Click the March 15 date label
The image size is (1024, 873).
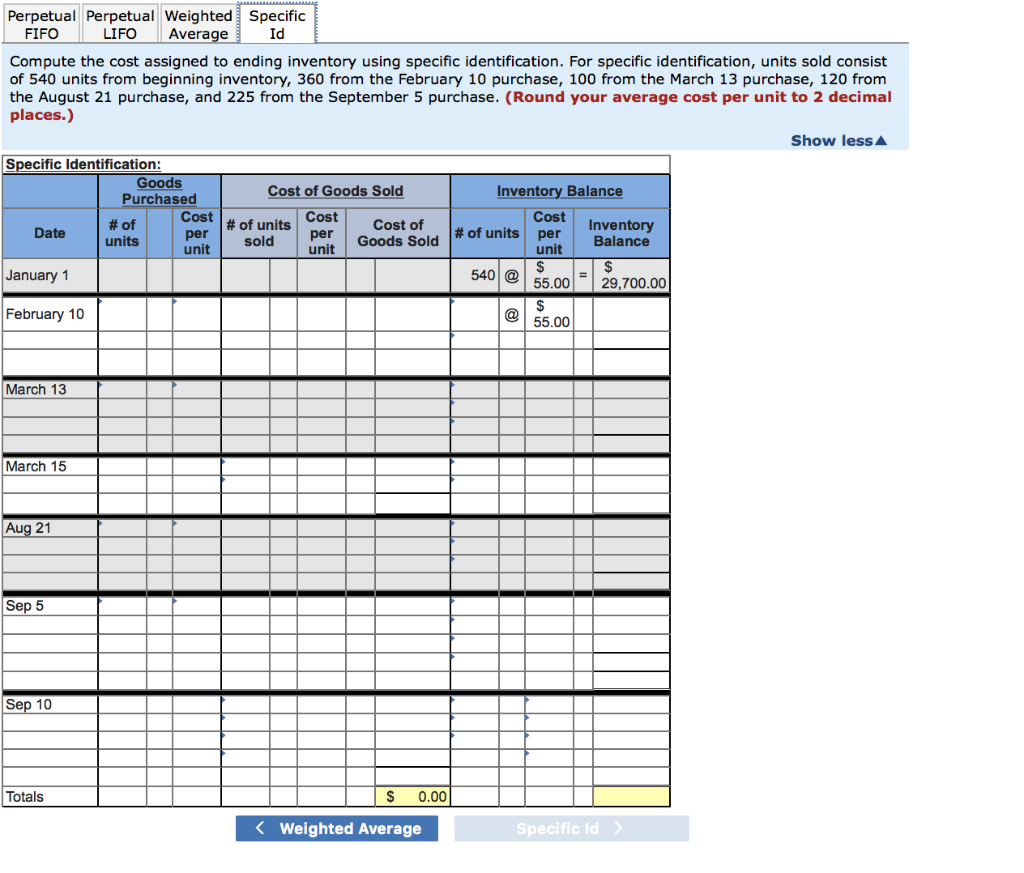[x=36, y=467]
